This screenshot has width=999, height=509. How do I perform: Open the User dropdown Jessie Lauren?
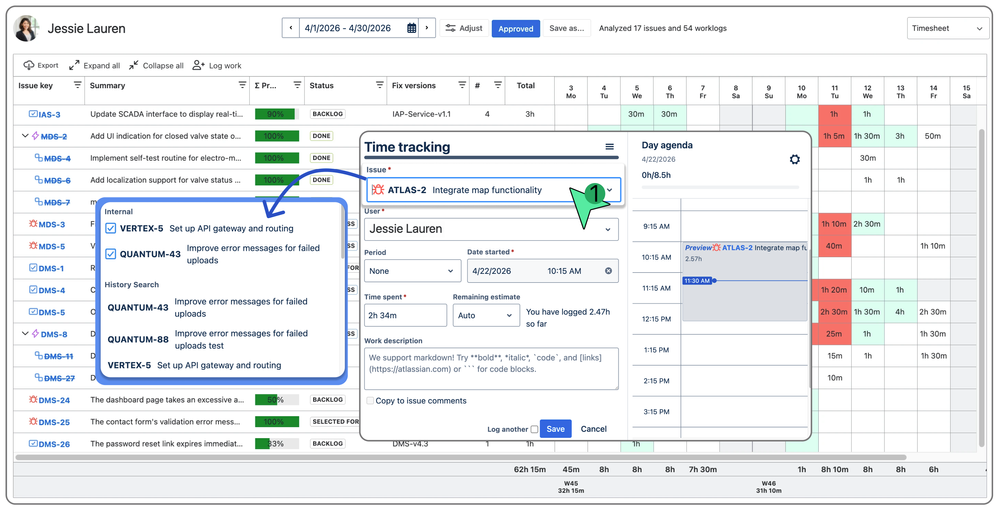click(x=491, y=229)
